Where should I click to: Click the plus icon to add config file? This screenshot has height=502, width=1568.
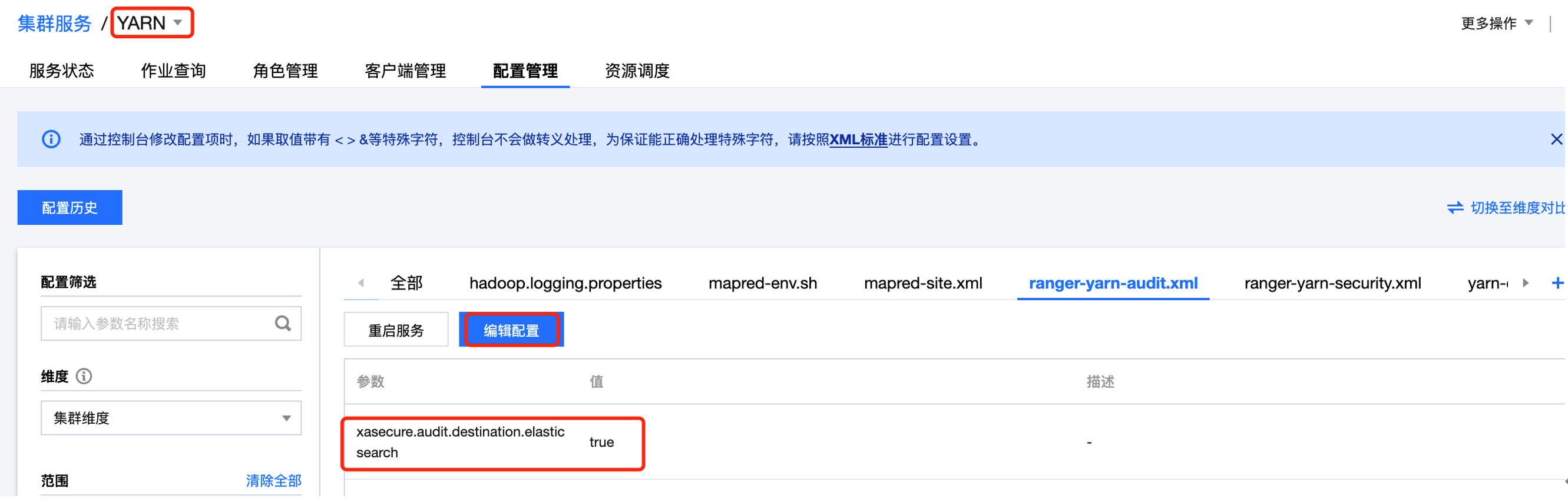[x=1556, y=283]
